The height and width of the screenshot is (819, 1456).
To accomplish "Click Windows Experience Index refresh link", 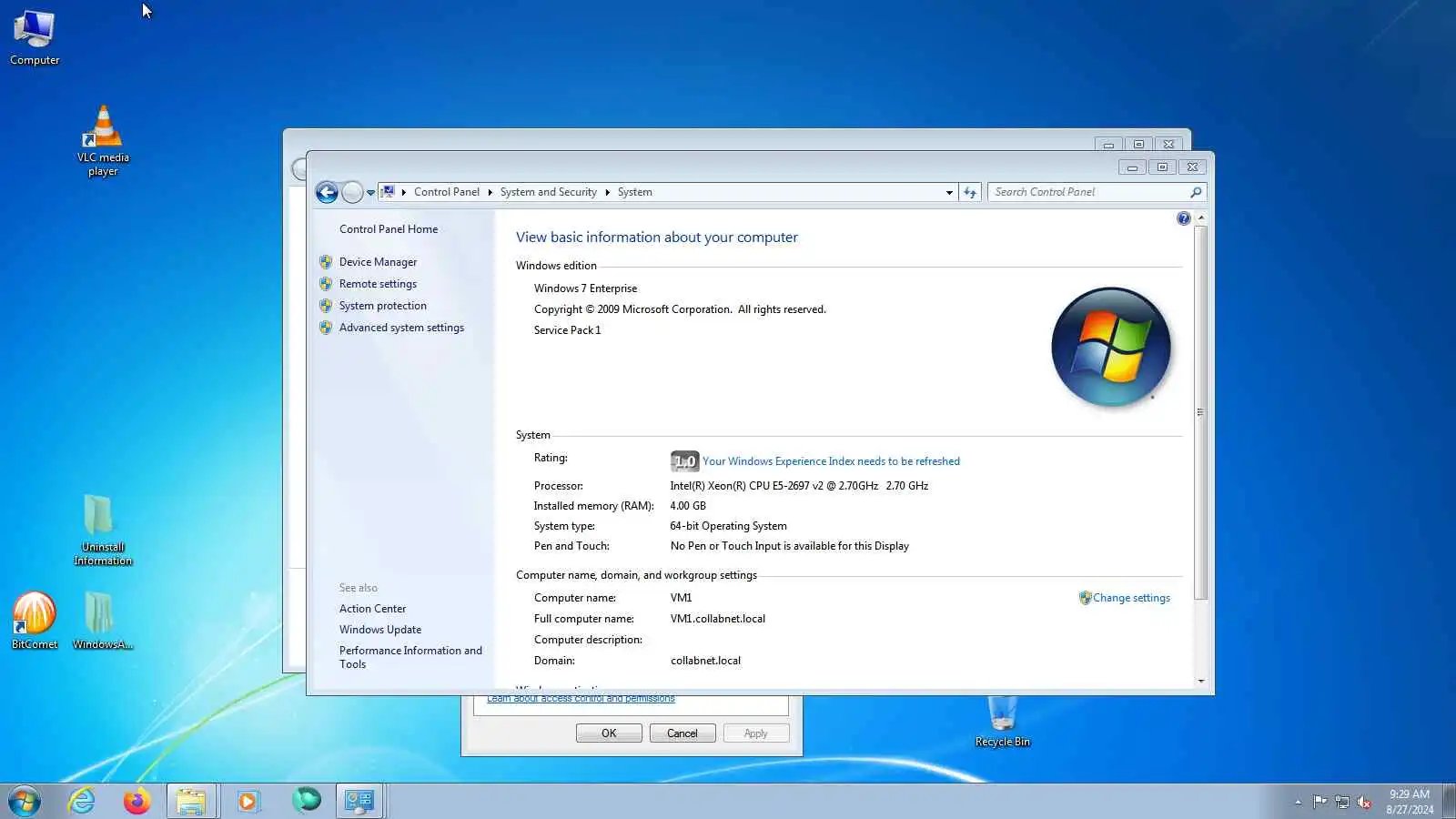I will (x=831, y=461).
